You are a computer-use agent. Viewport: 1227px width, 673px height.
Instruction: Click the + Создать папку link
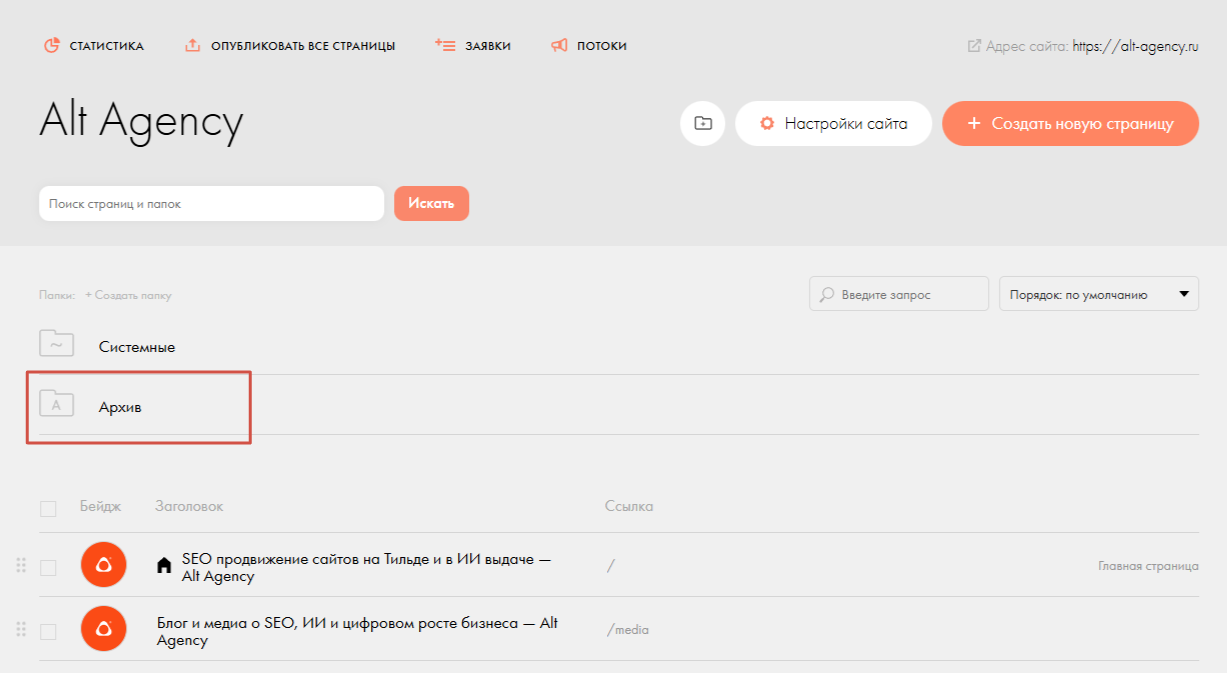coord(128,295)
